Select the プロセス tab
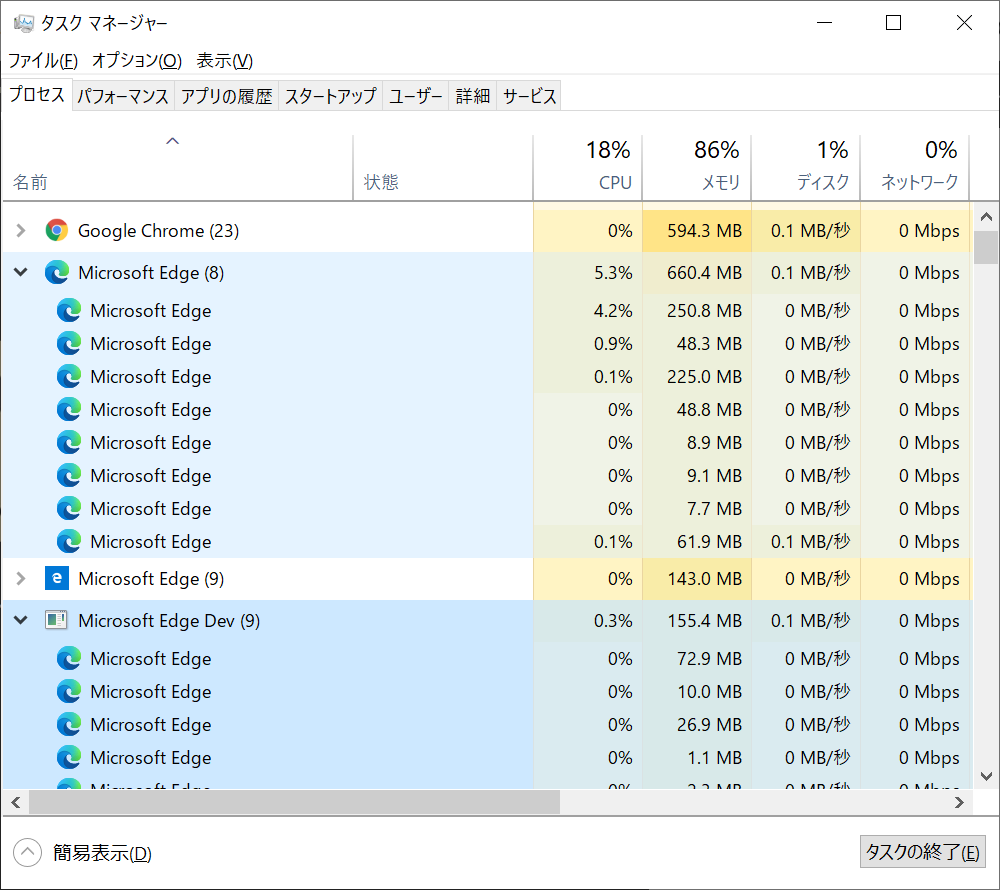Screen dimensions: 1000x890 tap(37, 94)
